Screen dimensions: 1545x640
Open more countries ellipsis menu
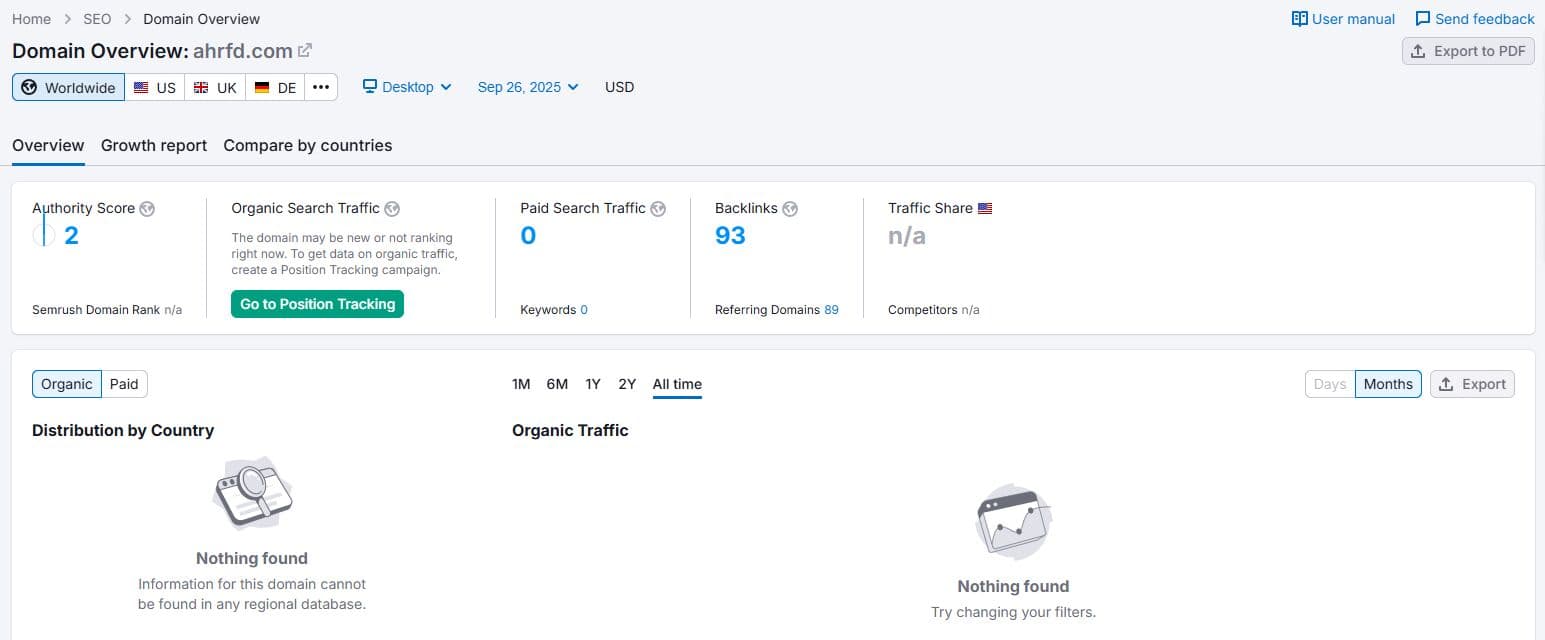click(321, 87)
